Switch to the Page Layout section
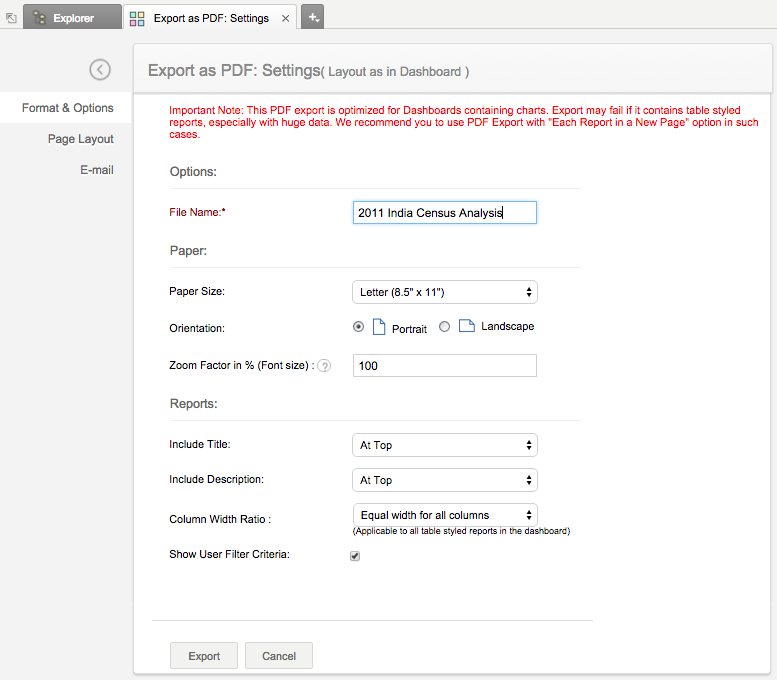The width and height of the screenshot is (777, 680). [x=80, y=139]
